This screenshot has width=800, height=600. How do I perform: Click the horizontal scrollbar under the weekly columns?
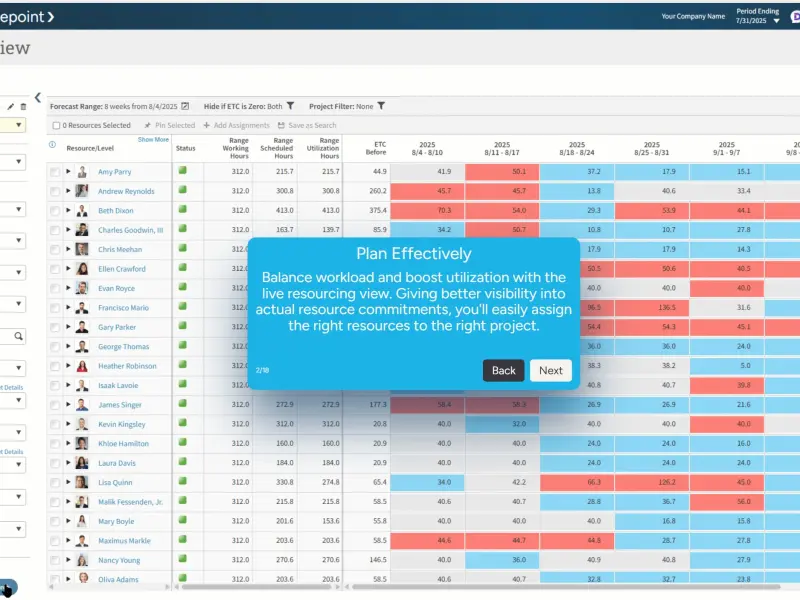566,587
